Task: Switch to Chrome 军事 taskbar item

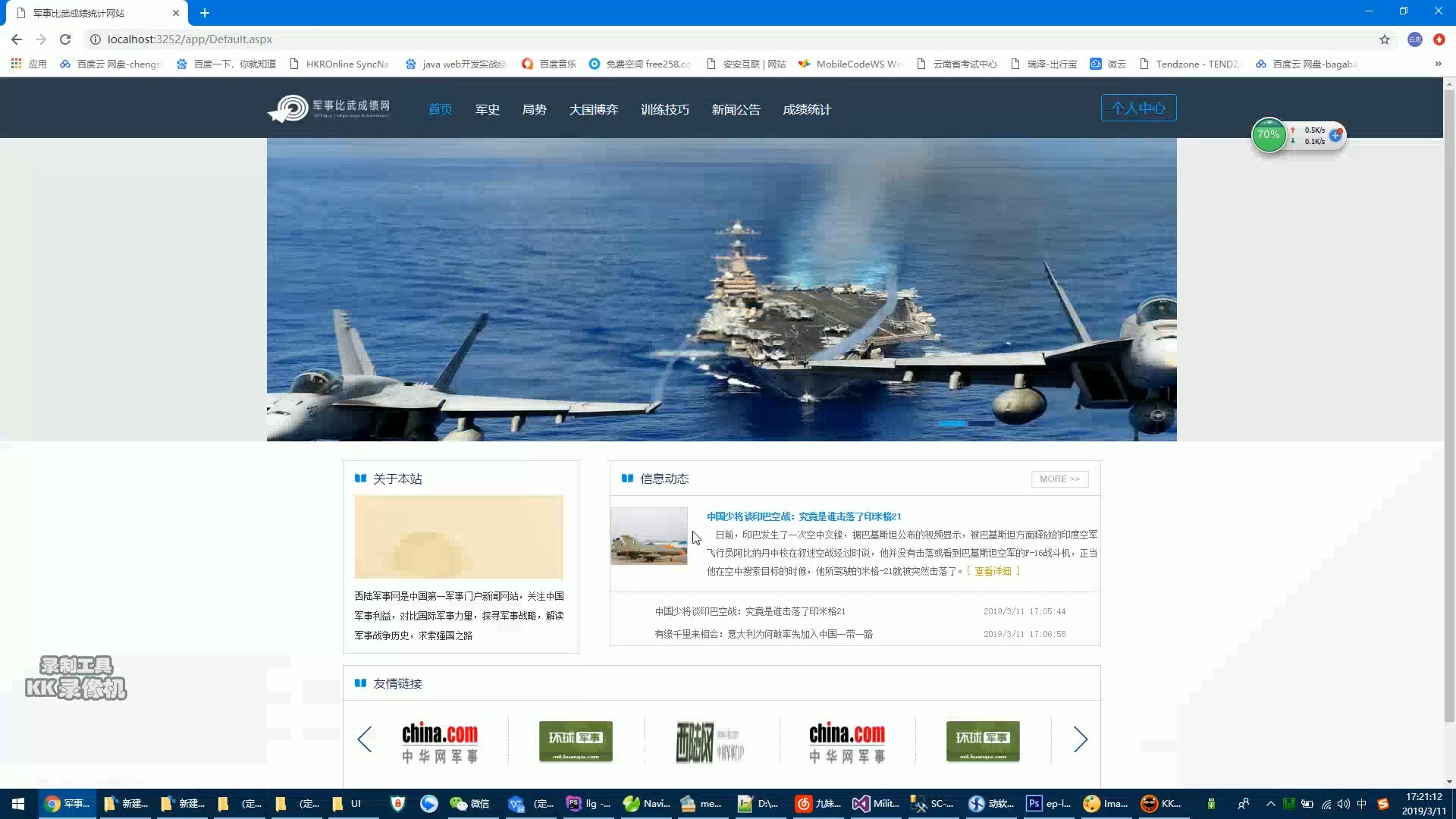Action: click(x=67, y=804)
